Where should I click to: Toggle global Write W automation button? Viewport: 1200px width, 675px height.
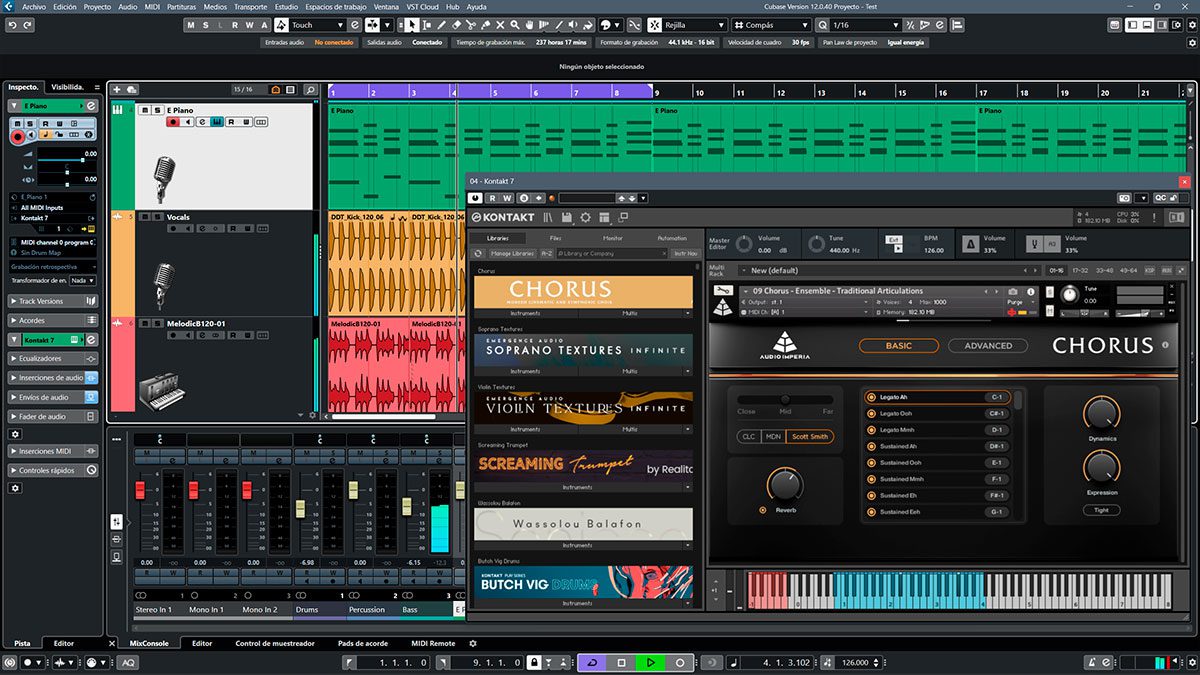coord(249,25)
